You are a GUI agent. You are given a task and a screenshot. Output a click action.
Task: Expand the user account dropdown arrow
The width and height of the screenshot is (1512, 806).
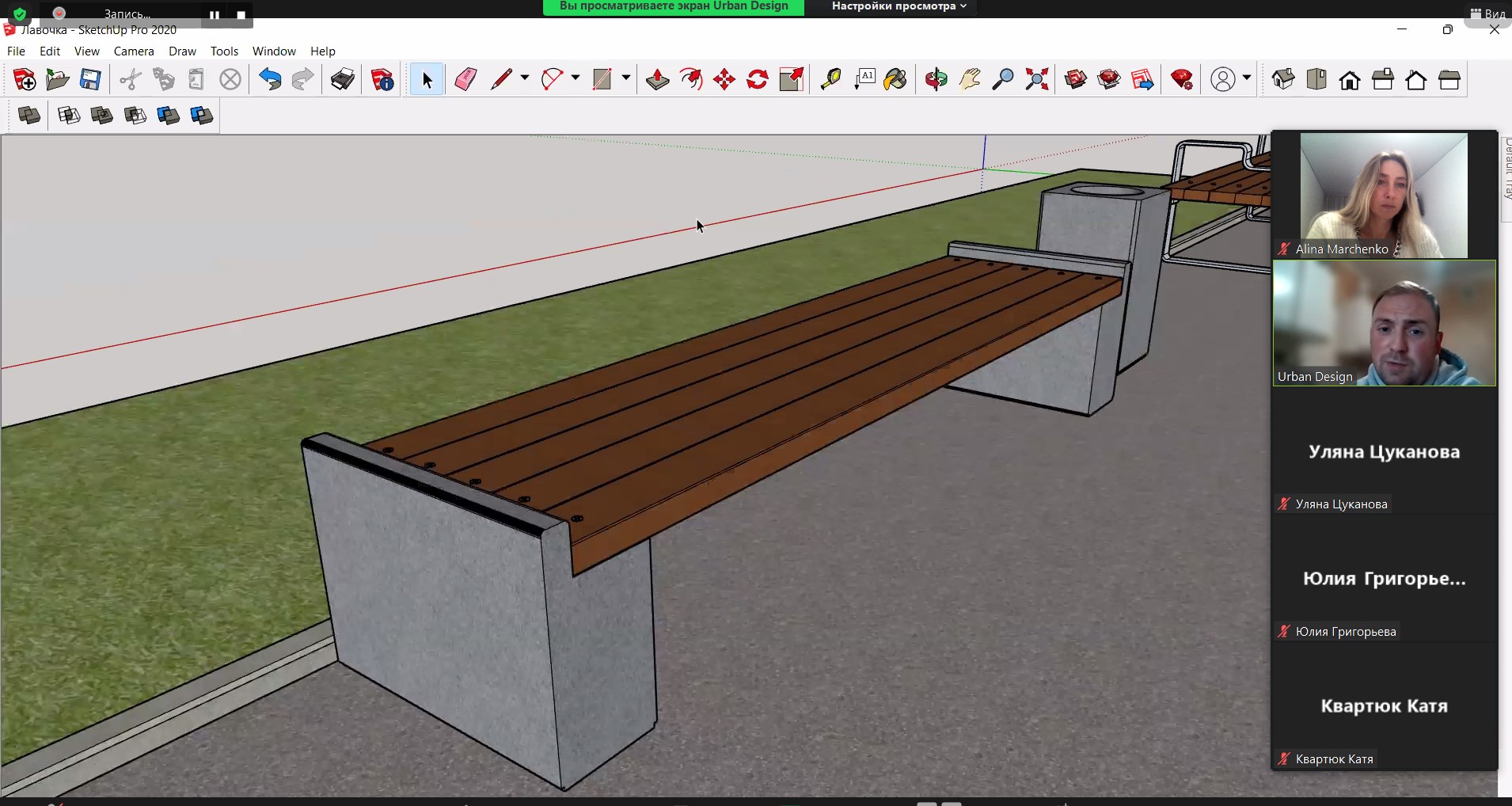click(1246, 78)
